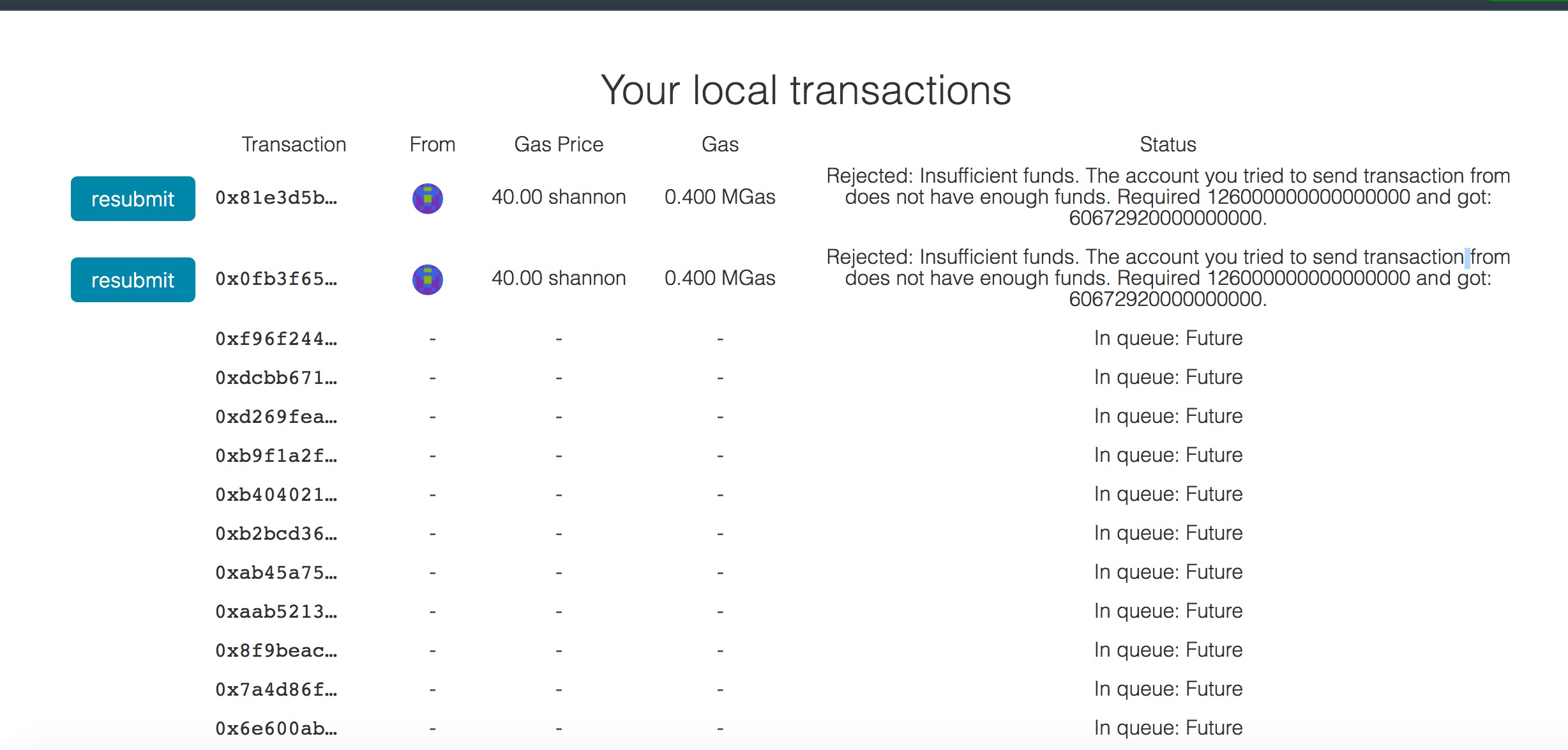This screenshot has height=750, width=1568.
Task: Click transaction hash 0xb9f1a2f…
Action: point(276,455)
